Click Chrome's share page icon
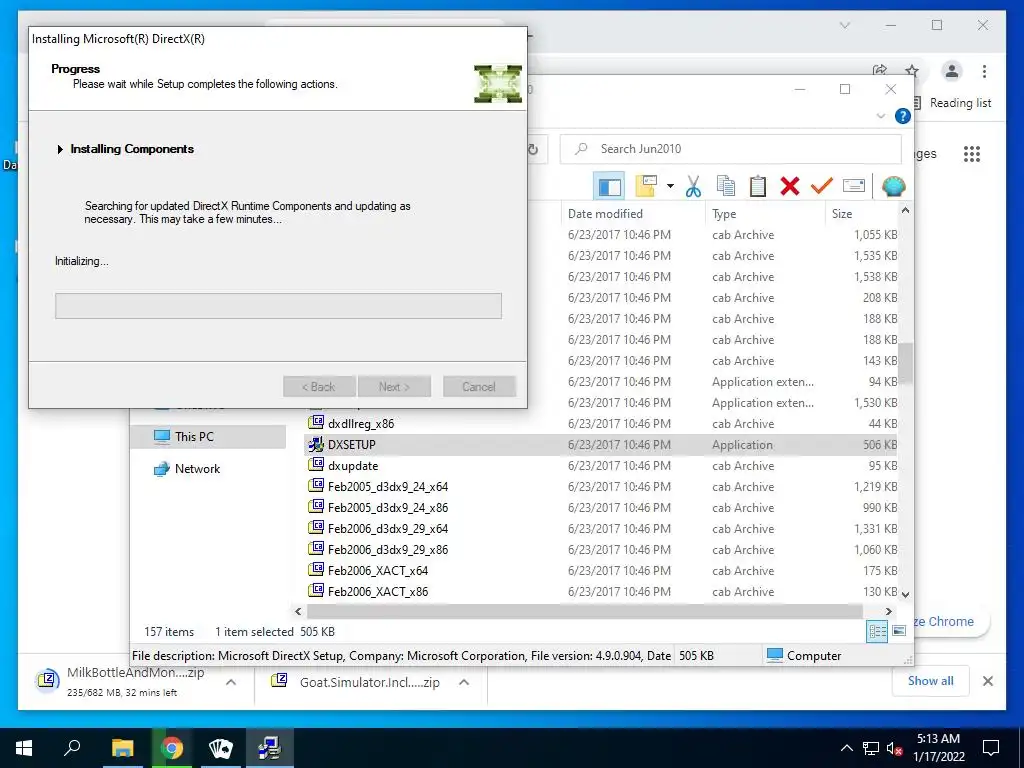 coord(880,71)
